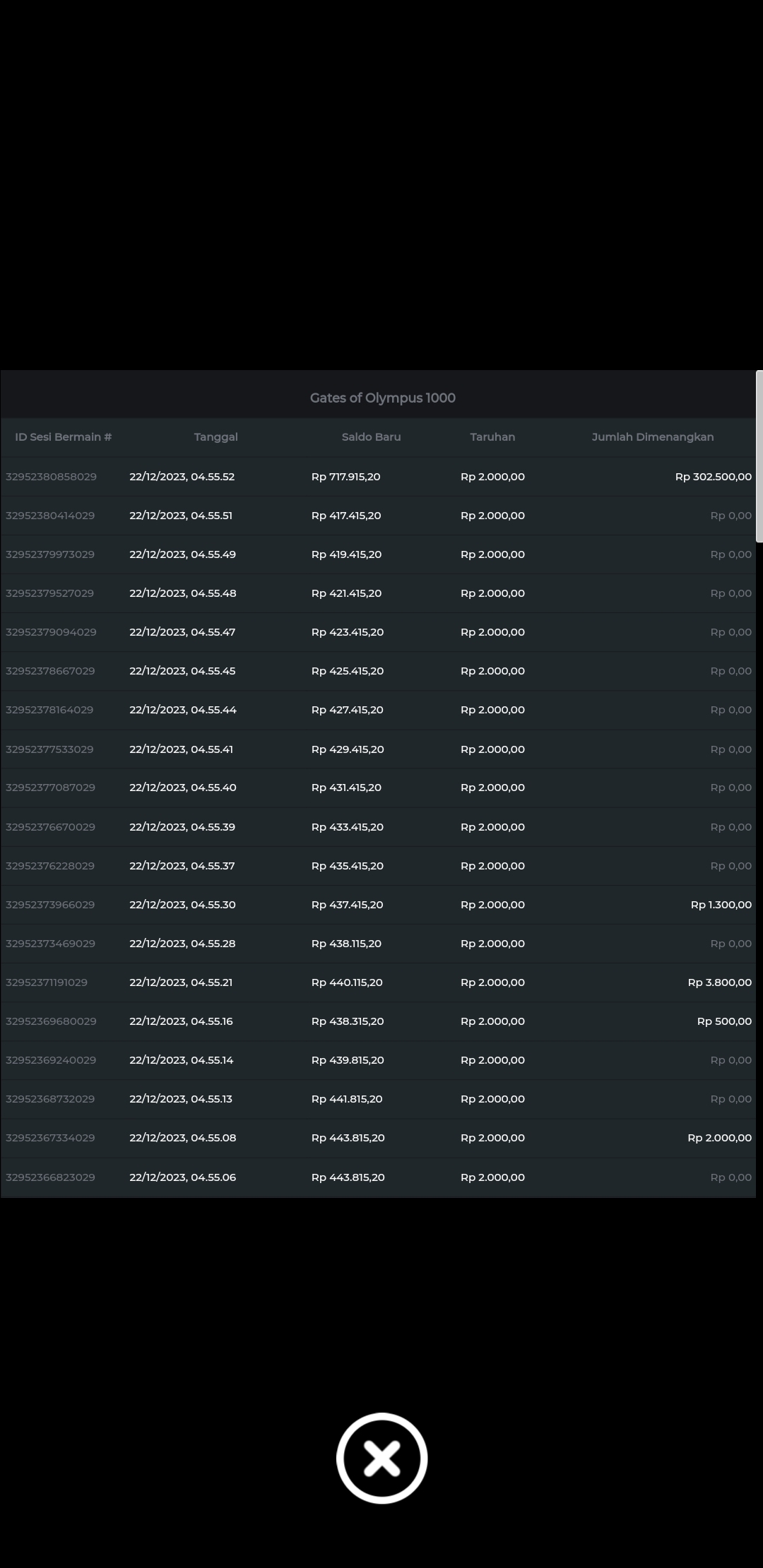
Task: Open session ID 32952366823029
Action: pyautogui.click(x=50, y=1177)
